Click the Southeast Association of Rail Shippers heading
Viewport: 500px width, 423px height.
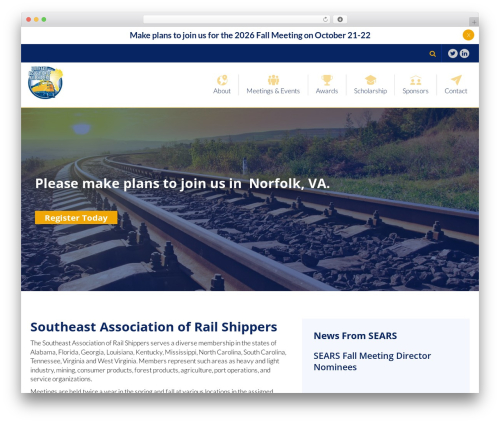pyautogui.click(x=154, y=327)
